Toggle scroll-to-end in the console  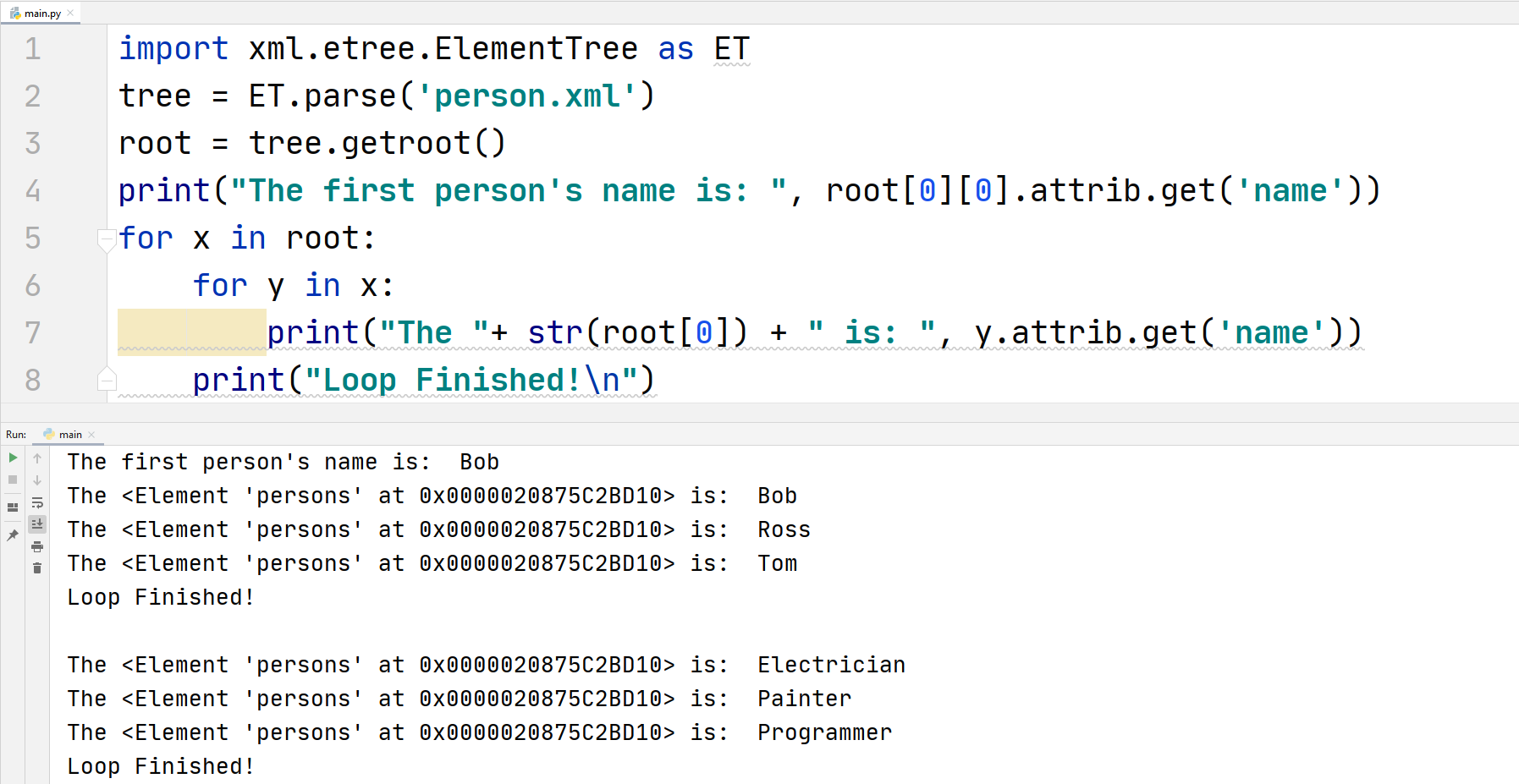point(37,524)
